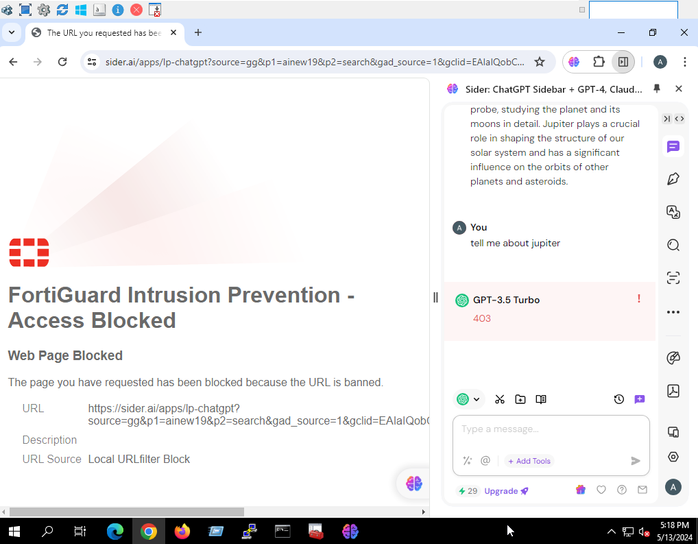The height and width of the screenshot is (544, 698).
Task: Open the Chat tool in Sider sidebar
Action: pos(673,146)
